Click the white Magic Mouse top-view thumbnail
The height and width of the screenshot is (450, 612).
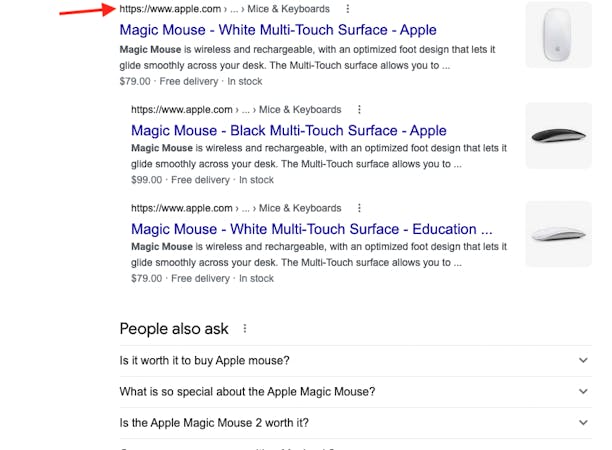click(559, 35)
